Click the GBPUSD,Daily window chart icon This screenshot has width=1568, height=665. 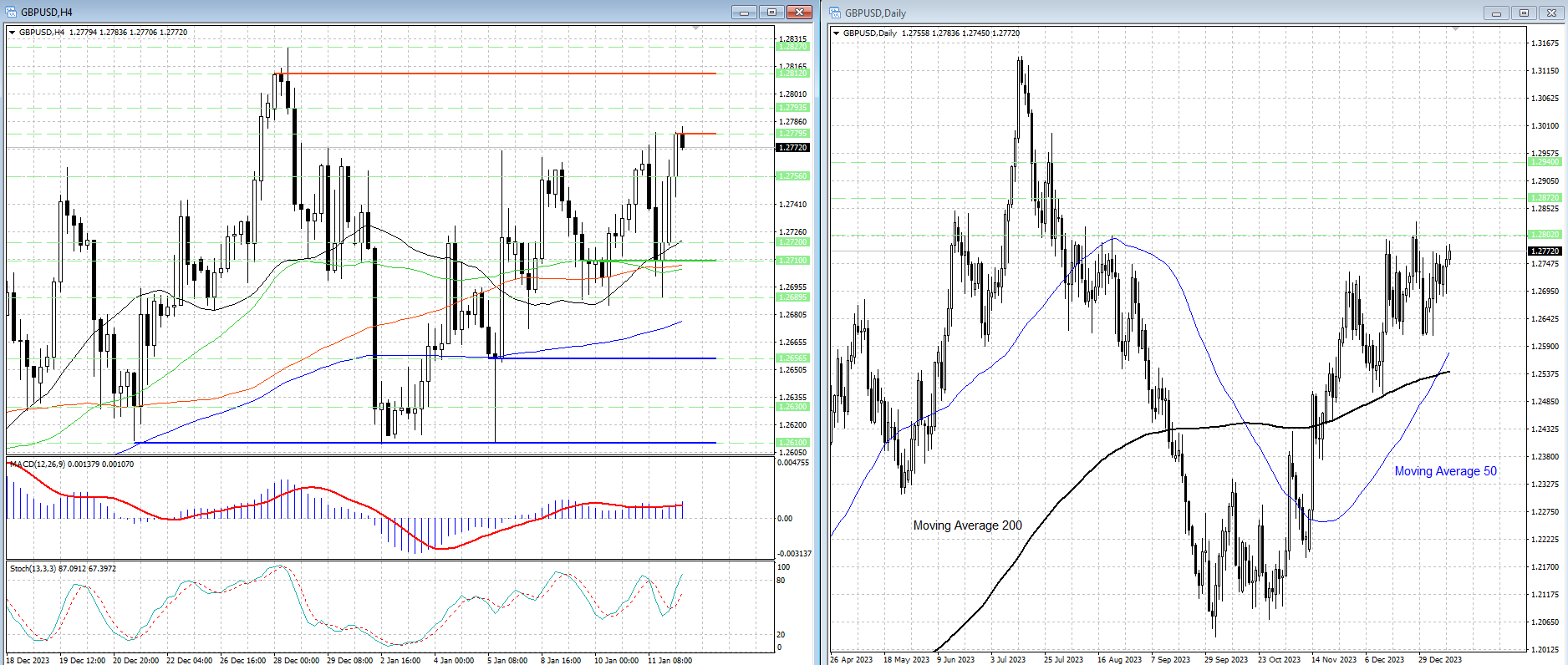click(836, 13)
